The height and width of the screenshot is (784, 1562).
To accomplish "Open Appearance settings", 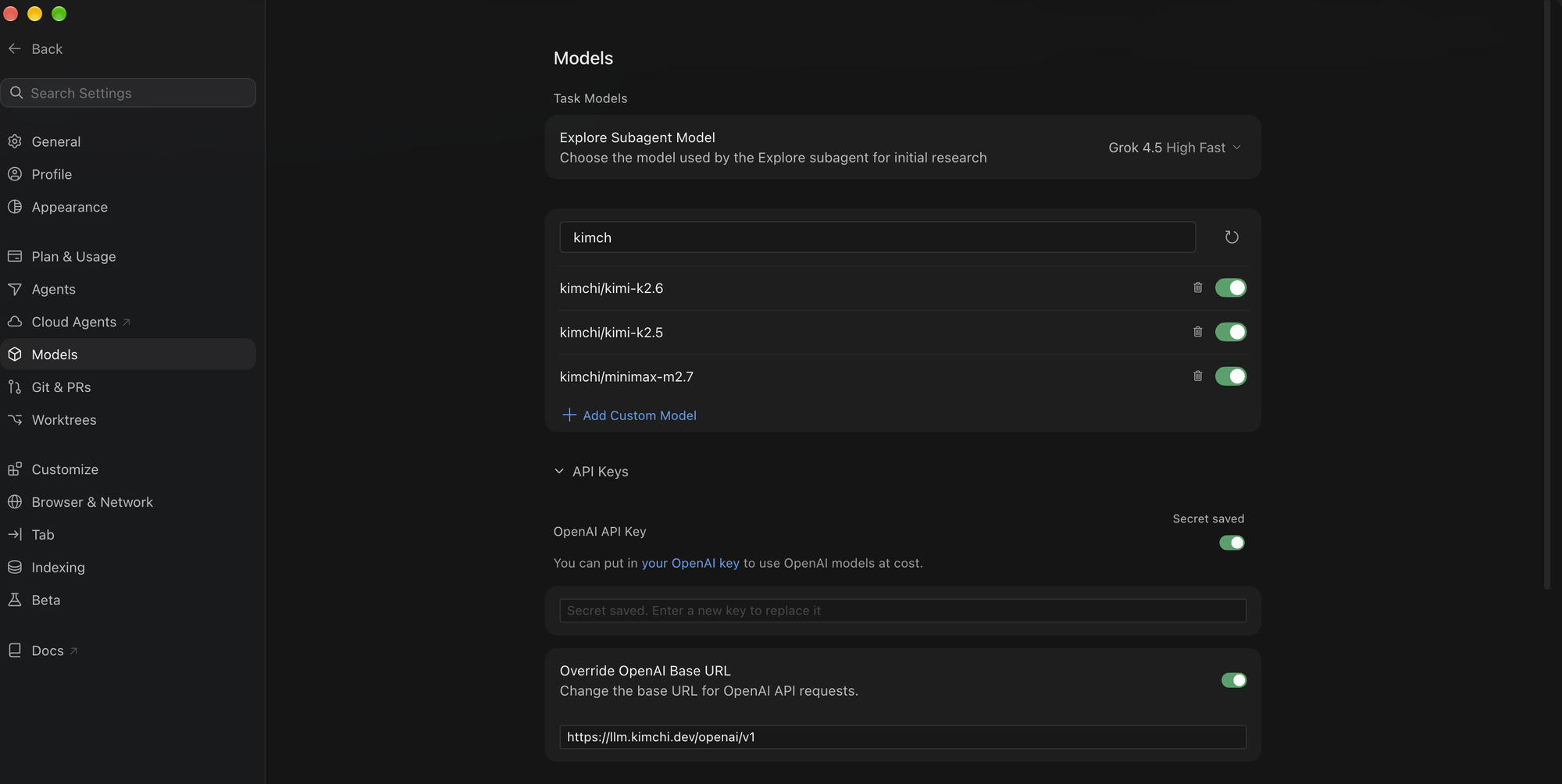I will (x=128, y=207).
